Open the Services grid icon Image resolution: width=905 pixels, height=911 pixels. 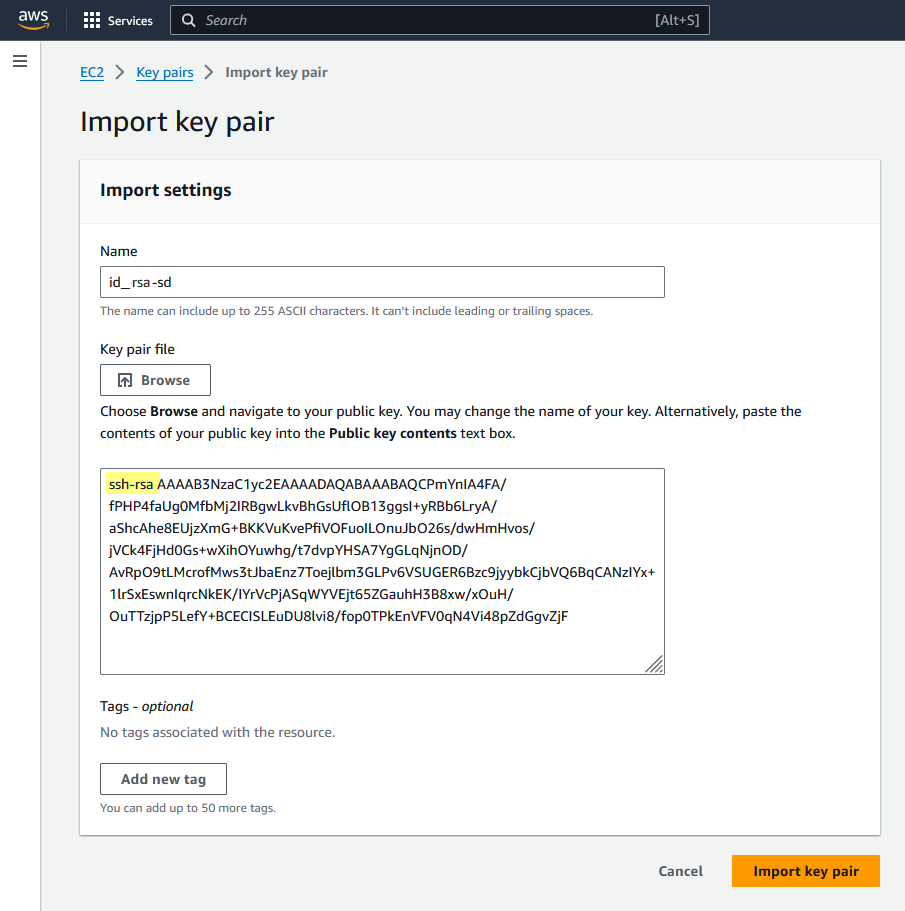[92, 20]
